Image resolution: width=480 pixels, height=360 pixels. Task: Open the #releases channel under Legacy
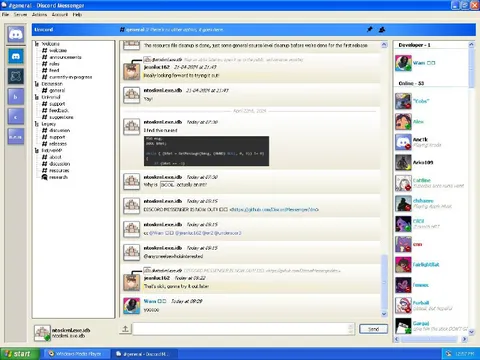[54, 144]
